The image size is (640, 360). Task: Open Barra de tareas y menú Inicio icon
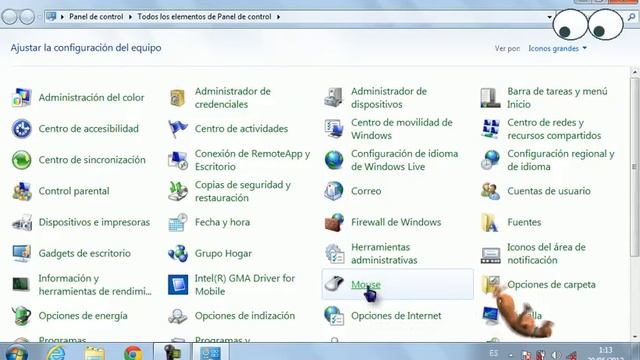490,98
